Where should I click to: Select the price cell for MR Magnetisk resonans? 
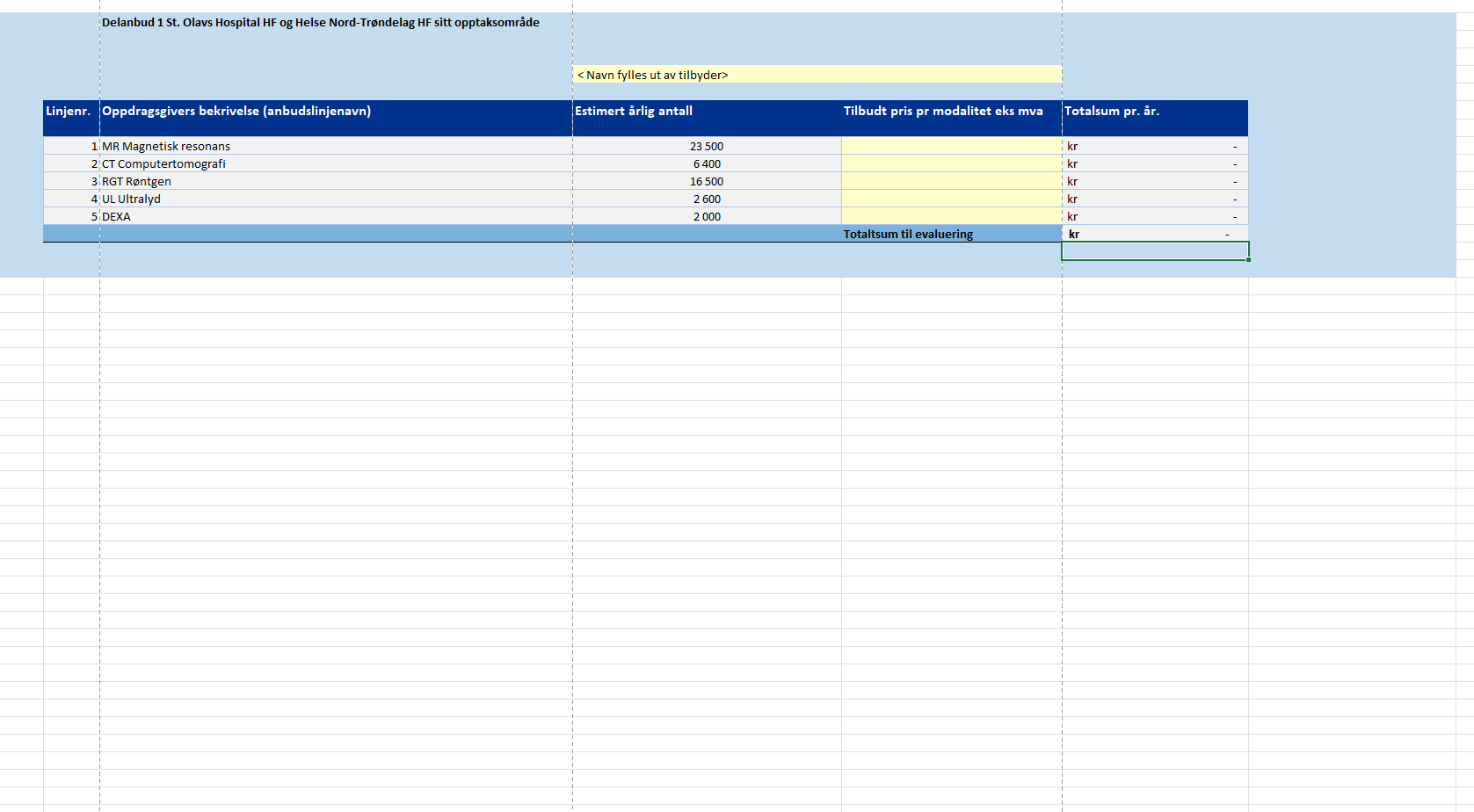(x=951, y=146)
